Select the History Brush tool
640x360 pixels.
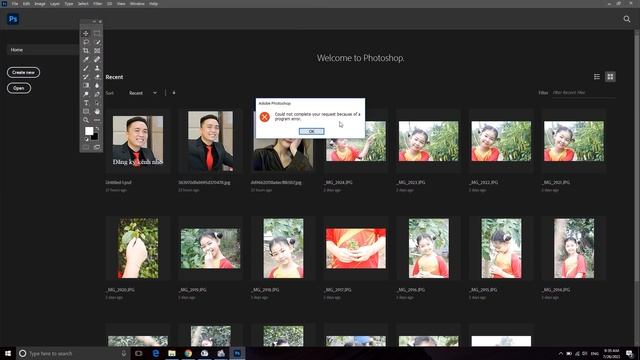[86, 77]
